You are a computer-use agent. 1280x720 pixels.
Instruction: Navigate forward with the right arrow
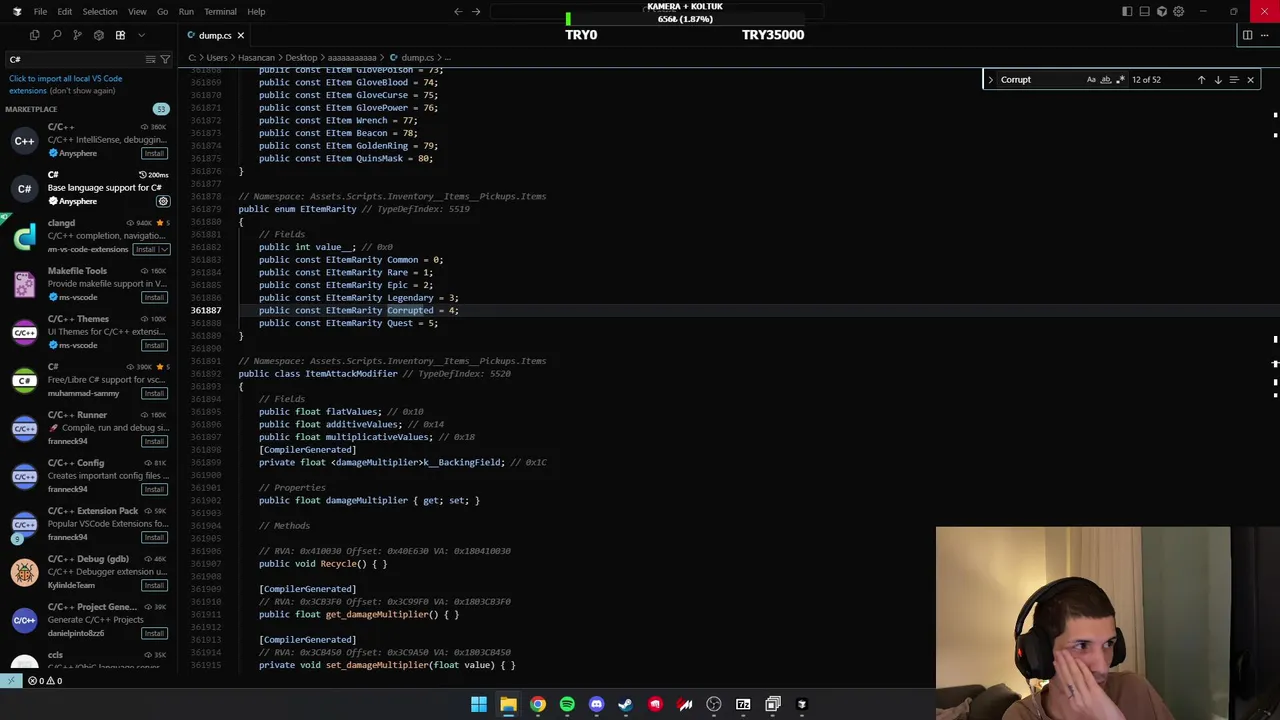click(x=476, y=11)
